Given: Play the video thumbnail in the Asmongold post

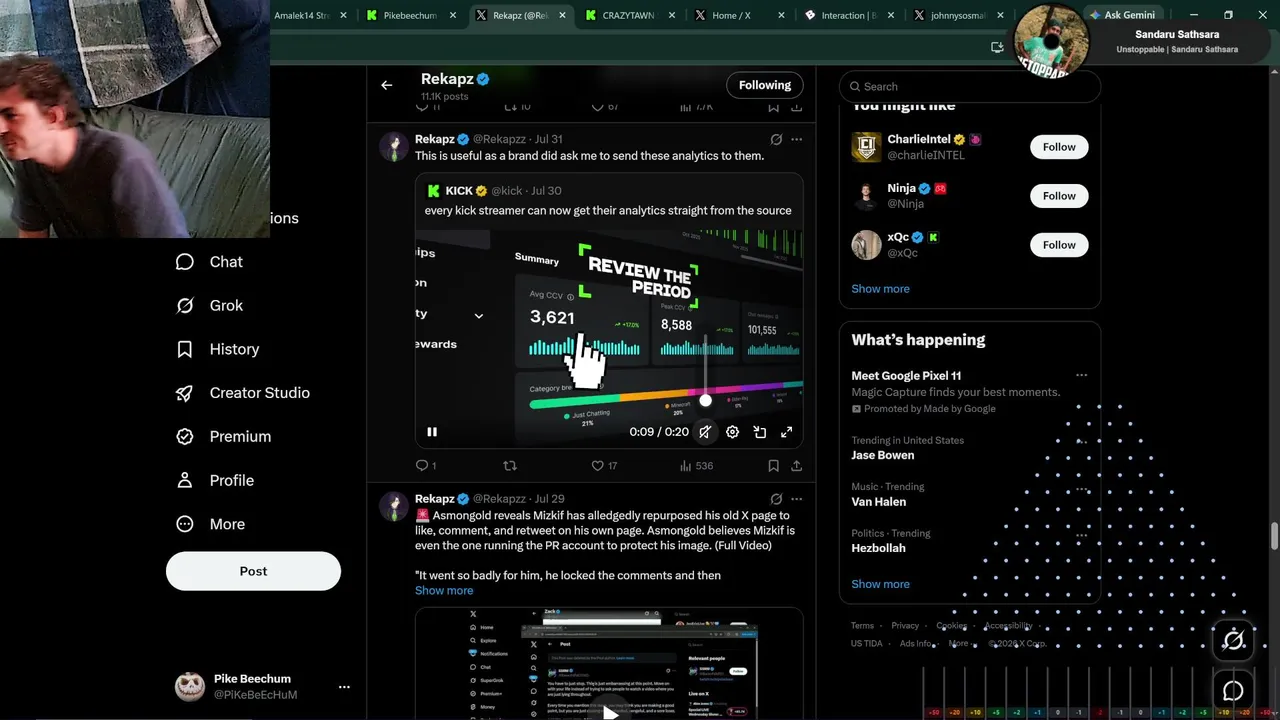Looking at the screenshot, I should 609,712.
